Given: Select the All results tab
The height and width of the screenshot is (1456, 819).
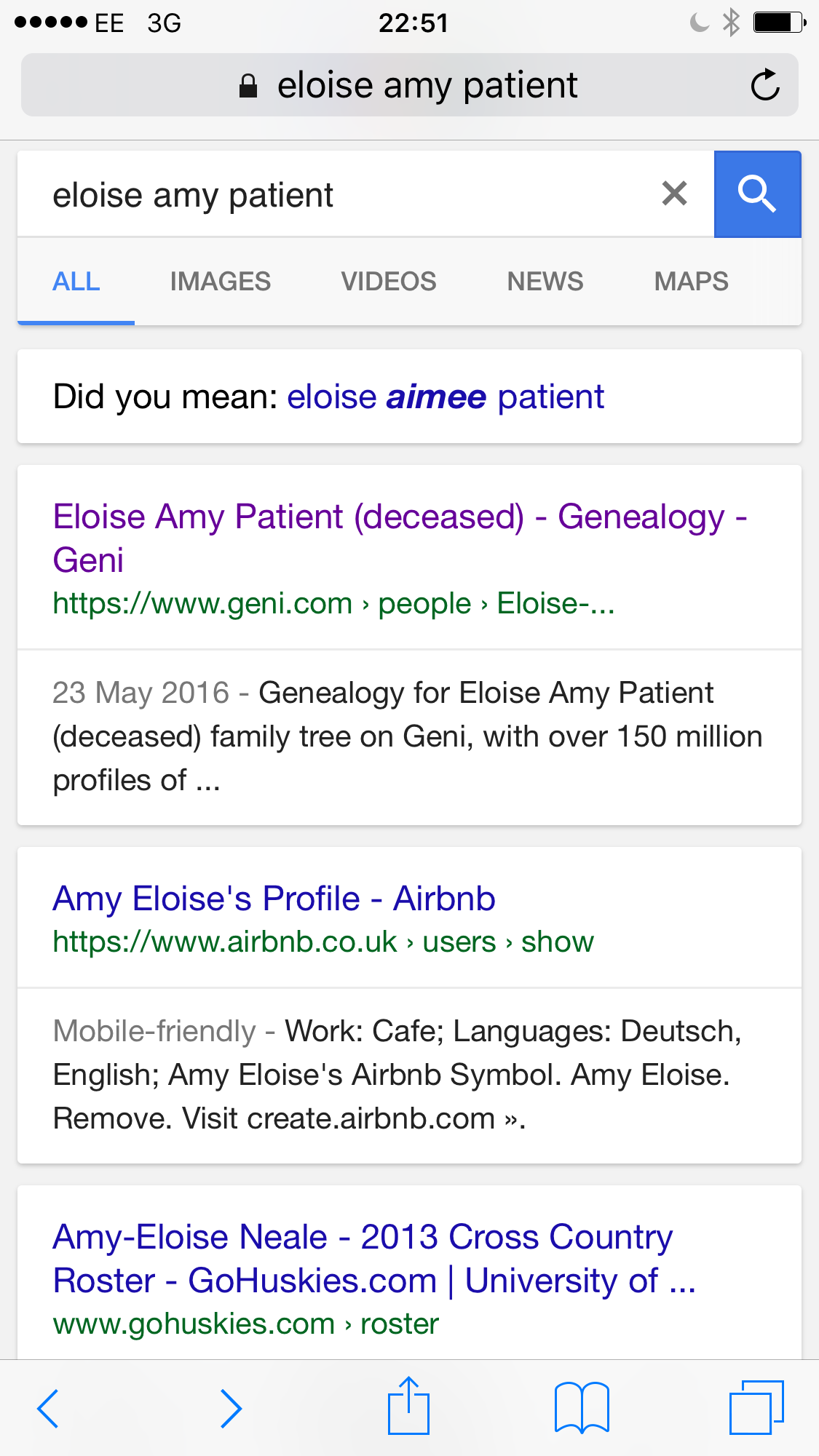Looking at the screenshot, I should click(76, 282).
